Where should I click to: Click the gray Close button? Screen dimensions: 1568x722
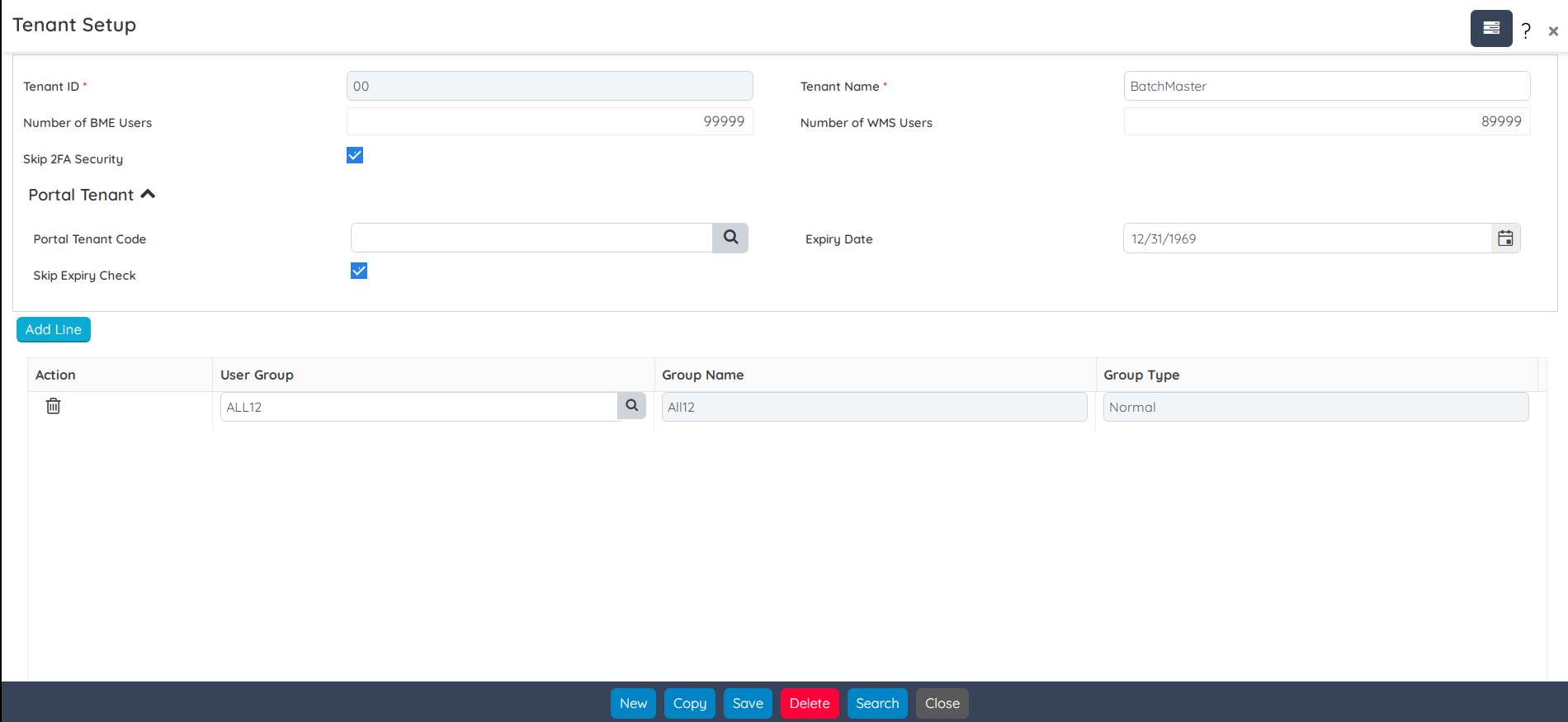(x=942, y=703)
